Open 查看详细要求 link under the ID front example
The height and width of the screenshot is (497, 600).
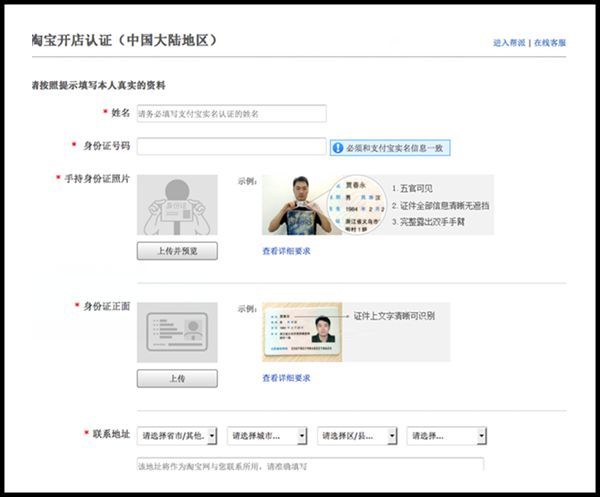click(286, 378)
